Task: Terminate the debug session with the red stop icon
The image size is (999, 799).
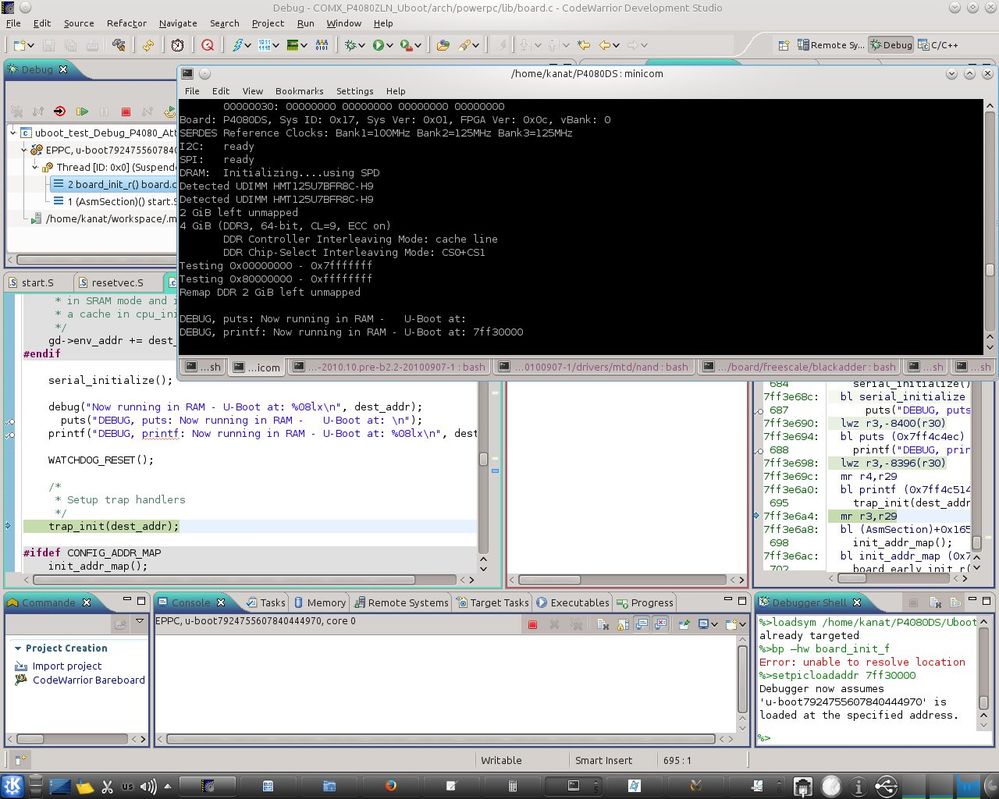Action: coord(126,111)
